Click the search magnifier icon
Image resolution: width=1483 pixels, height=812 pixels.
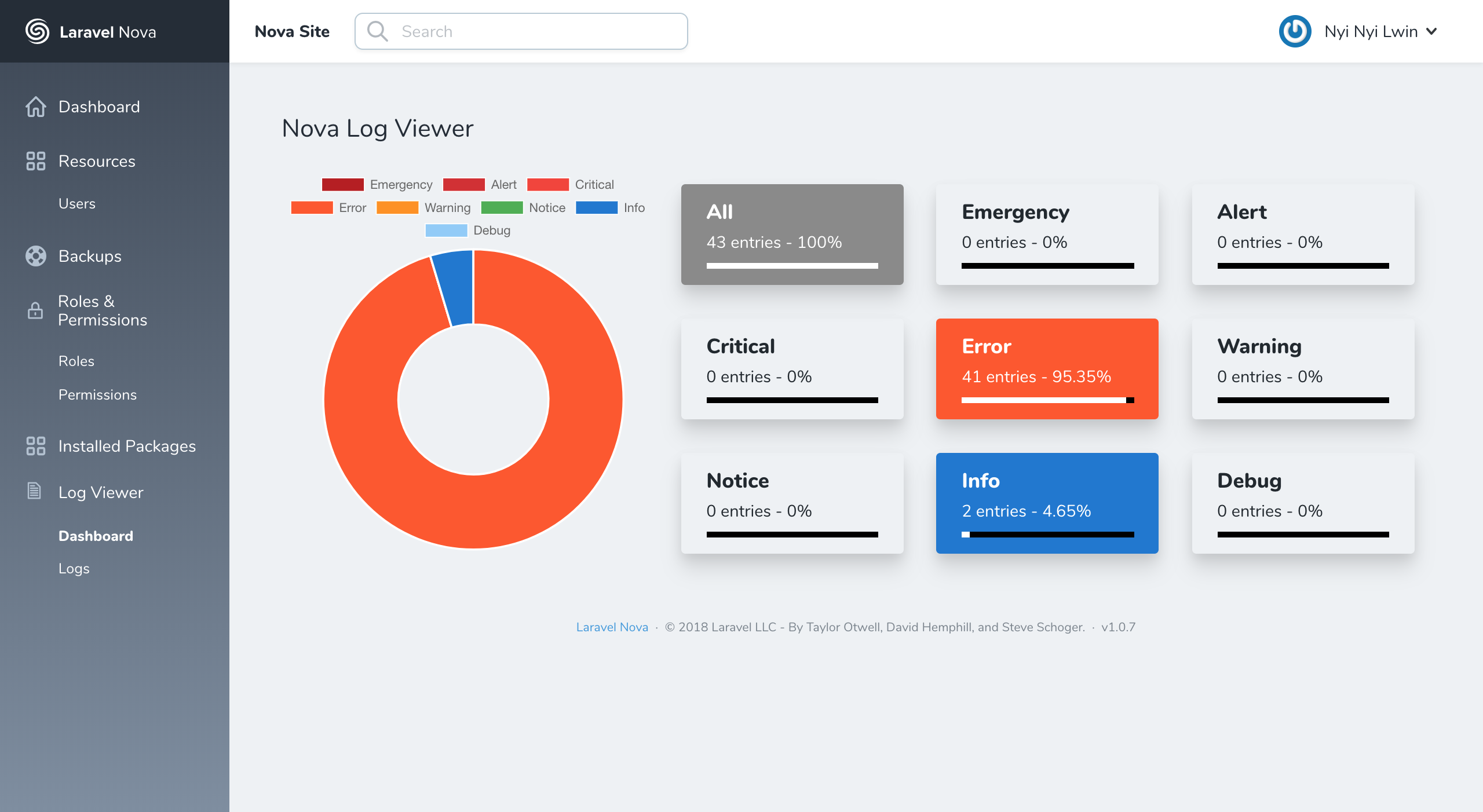pyautogui.click(x=378, y=31)
